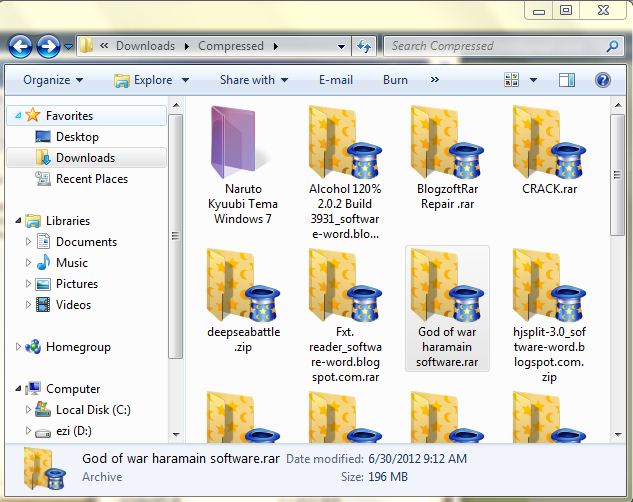Change view with the views icon
Viewport: 633px width, 502px height.
[511, 79]
